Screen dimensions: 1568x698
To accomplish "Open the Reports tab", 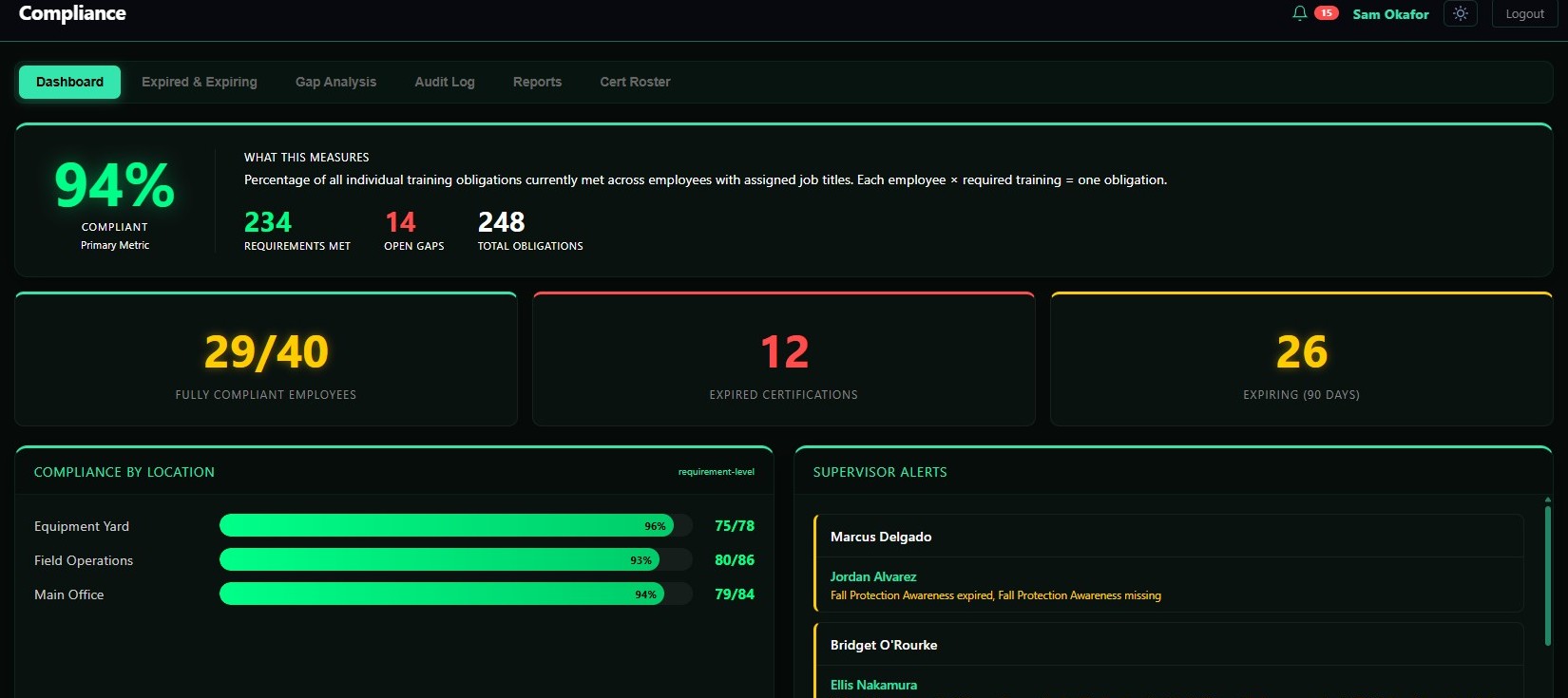I will pos(537,82).
